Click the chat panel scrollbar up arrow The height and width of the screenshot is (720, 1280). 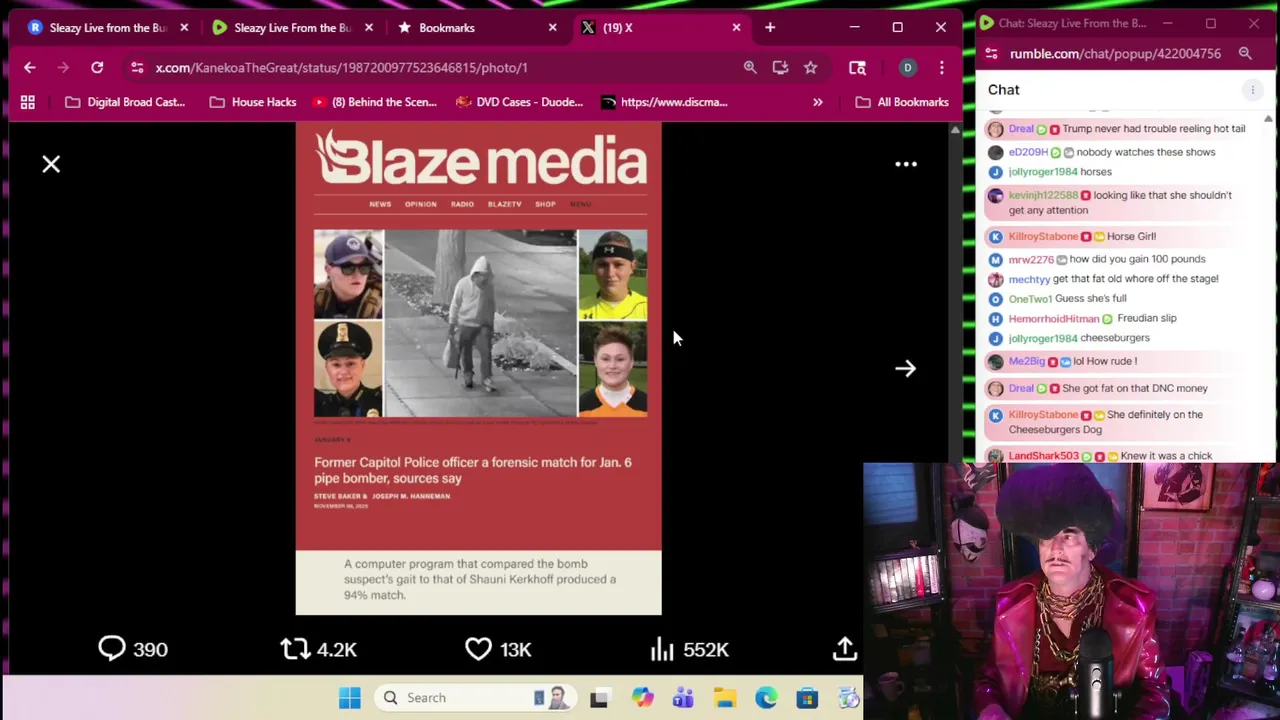1268,119
